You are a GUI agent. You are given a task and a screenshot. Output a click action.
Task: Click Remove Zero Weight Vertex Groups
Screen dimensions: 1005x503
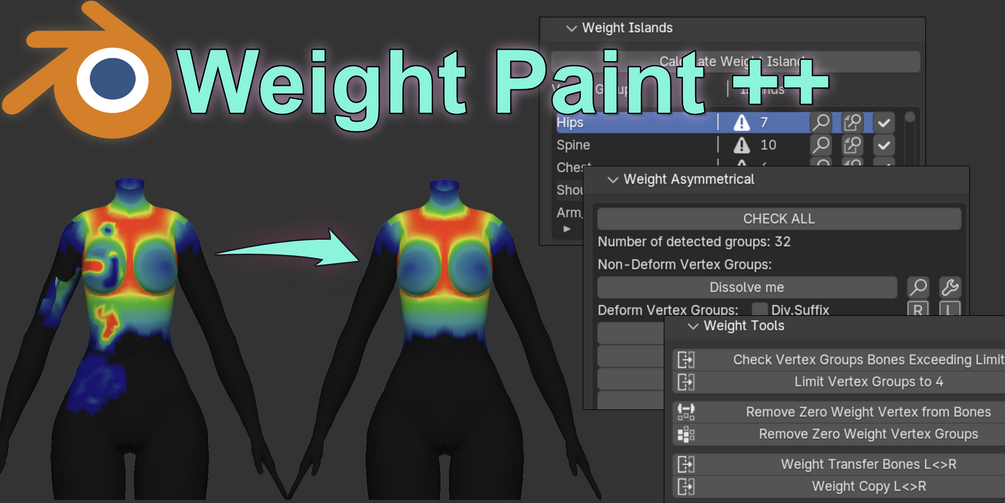click(840, 434)
